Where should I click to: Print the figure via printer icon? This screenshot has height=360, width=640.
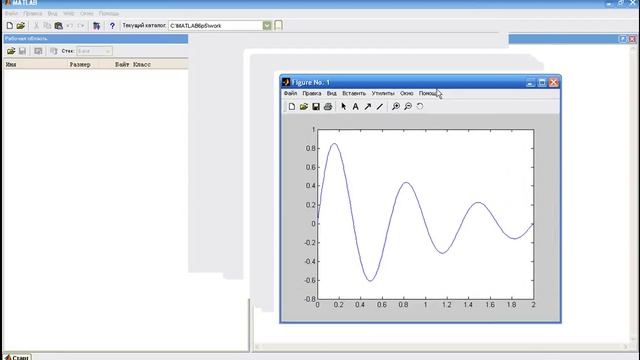pyautogui.click(x=328, y=107)
